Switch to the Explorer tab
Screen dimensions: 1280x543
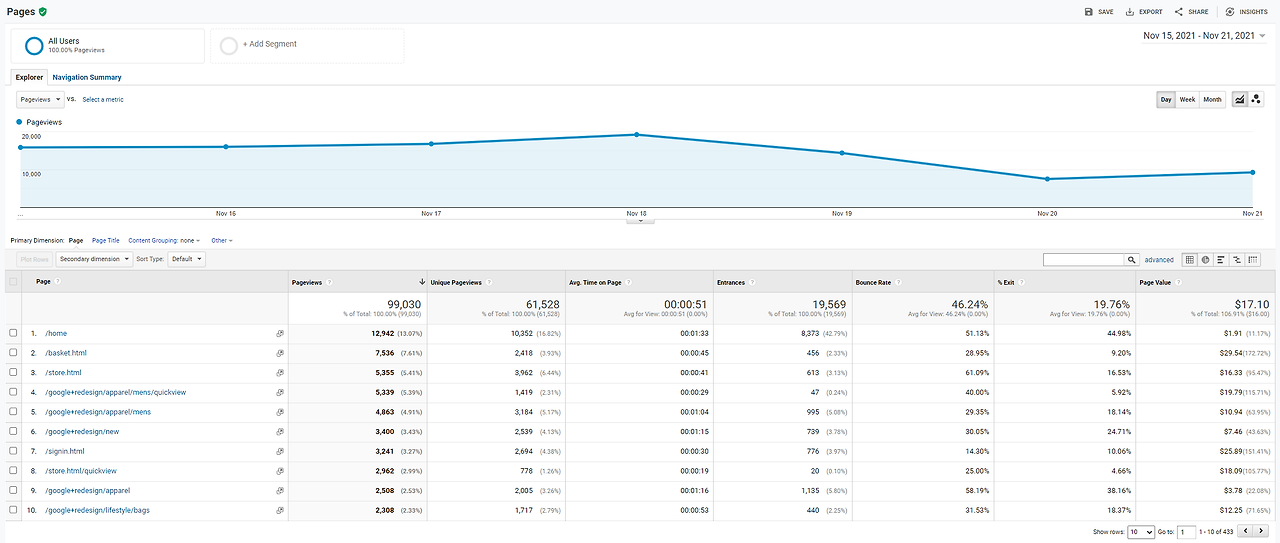point(29,77)
